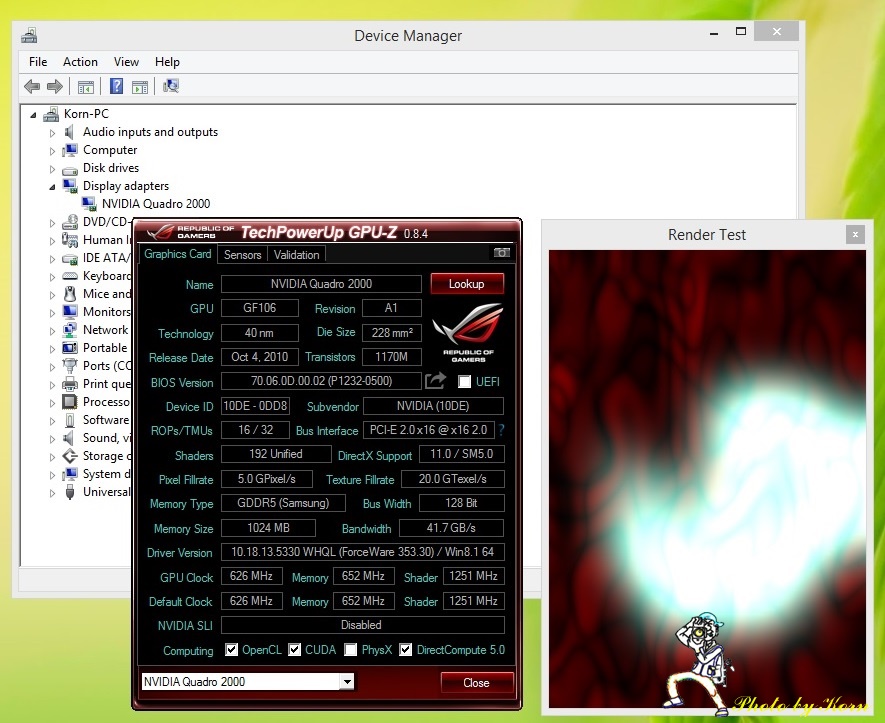The height and width of the screenshot is (723, 885).
Task: Expand Audio inputs and outputs node
Action: point(52,133)
